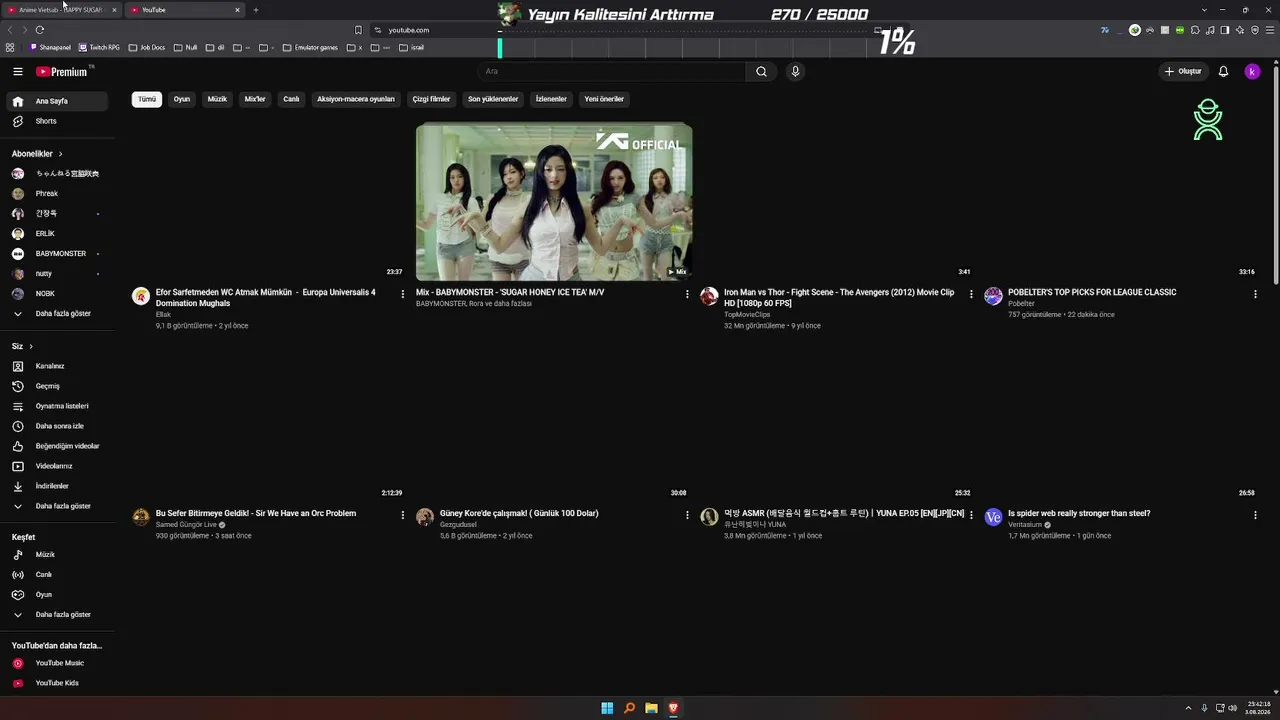Select the Son yüklenenler filter chip
1280x720 pixels.
tap(493, 99)
